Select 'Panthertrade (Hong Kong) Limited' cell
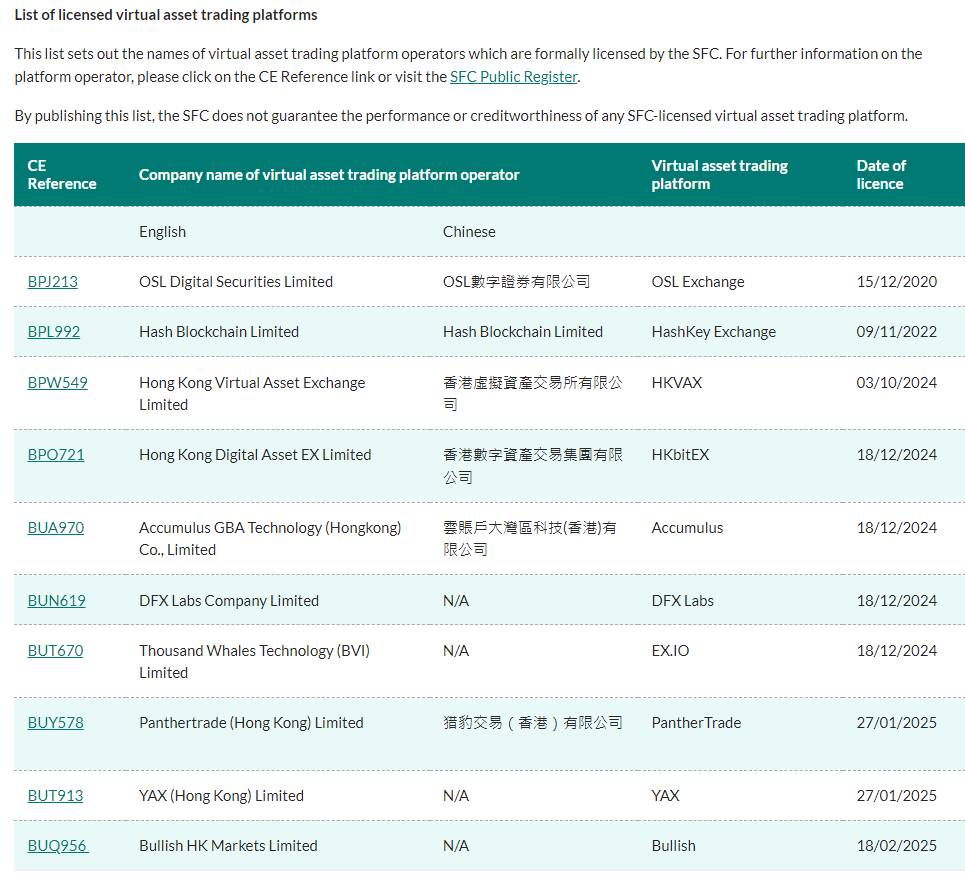This screenshot has width=965, height=877. 251,723
